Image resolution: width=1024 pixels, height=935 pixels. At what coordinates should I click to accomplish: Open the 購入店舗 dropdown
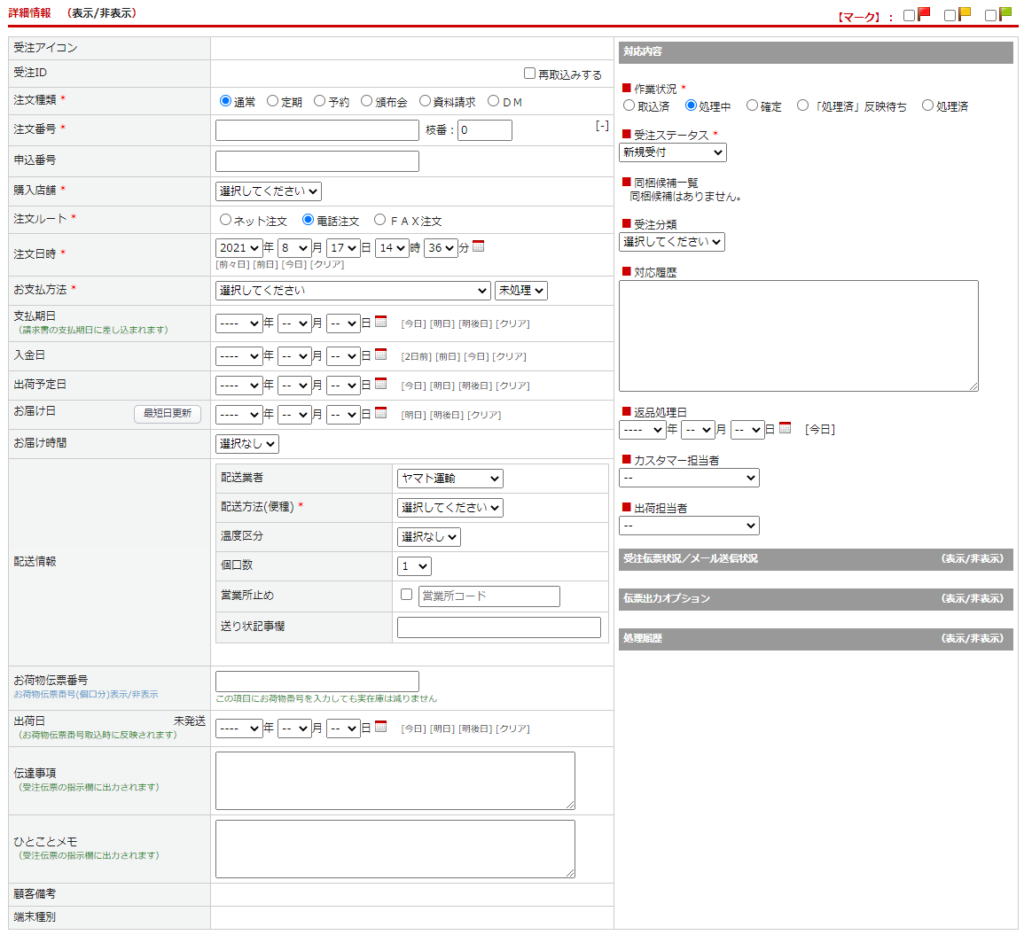[268, 191]
